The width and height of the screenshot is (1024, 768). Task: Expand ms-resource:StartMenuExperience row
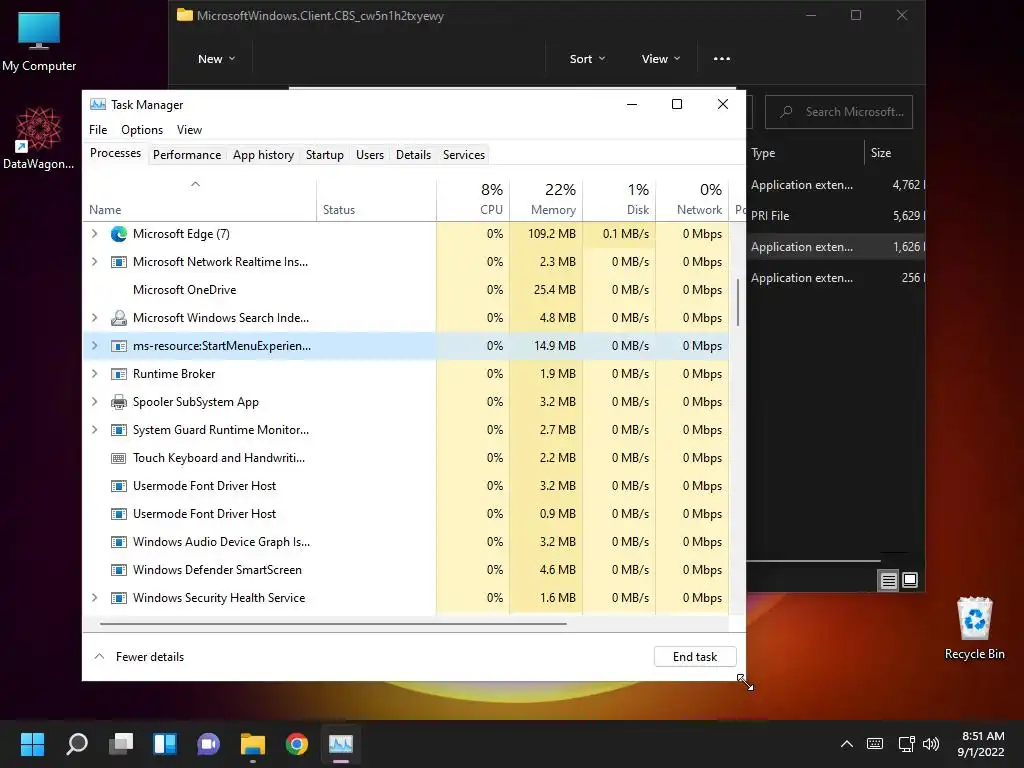point(95,345)
